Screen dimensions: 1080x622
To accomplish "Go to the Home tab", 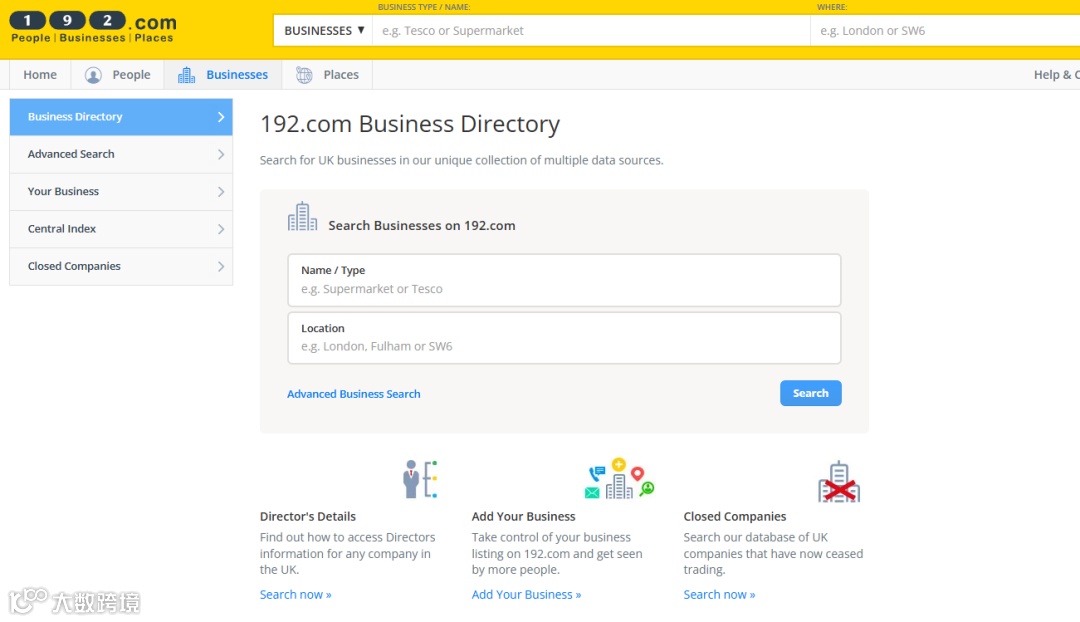I will [x=40, y=74].
